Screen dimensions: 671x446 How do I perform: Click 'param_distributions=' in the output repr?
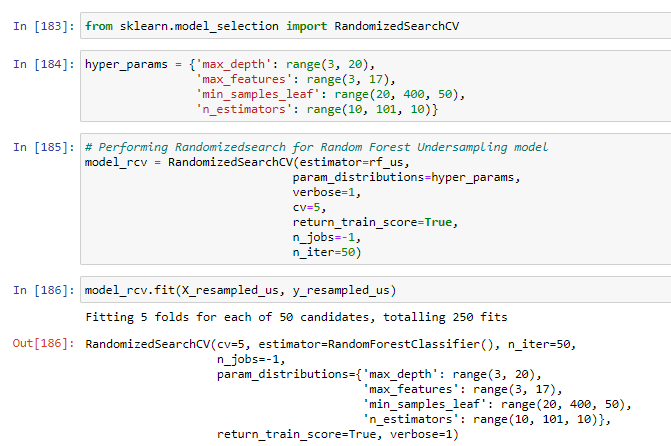pyautogui.click(x=286, y=374)
